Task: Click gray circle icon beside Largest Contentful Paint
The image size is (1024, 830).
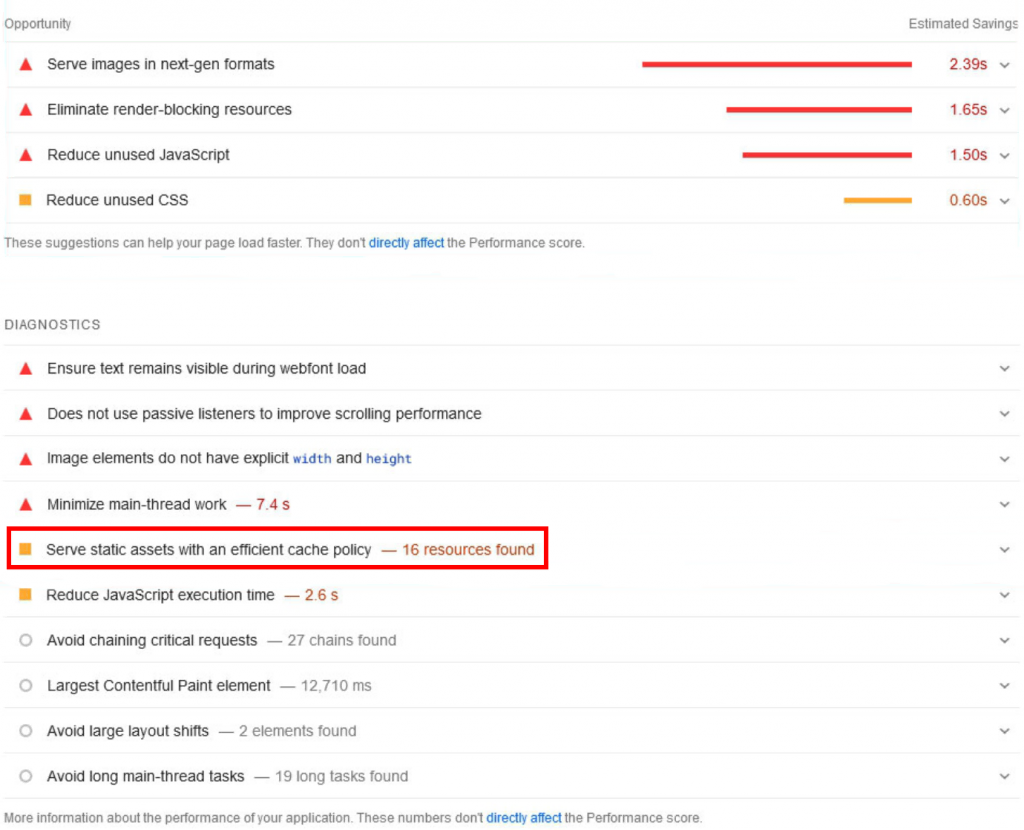Action: tap(26, 686)
